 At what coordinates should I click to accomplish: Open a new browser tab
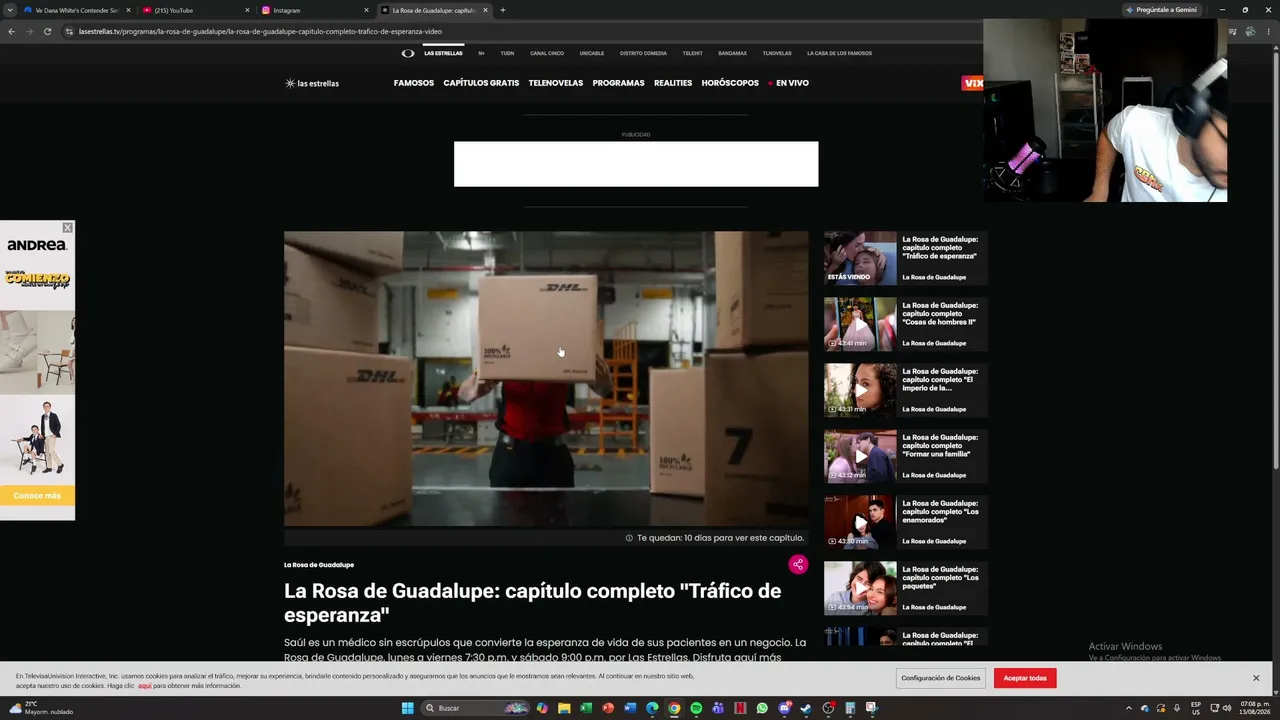(x=502, y=10)
